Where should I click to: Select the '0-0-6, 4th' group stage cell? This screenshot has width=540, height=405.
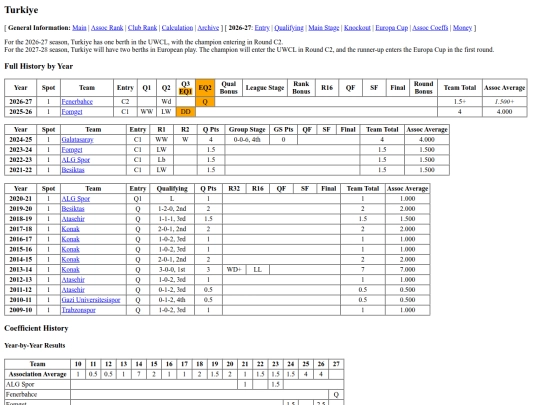[247, 139]
